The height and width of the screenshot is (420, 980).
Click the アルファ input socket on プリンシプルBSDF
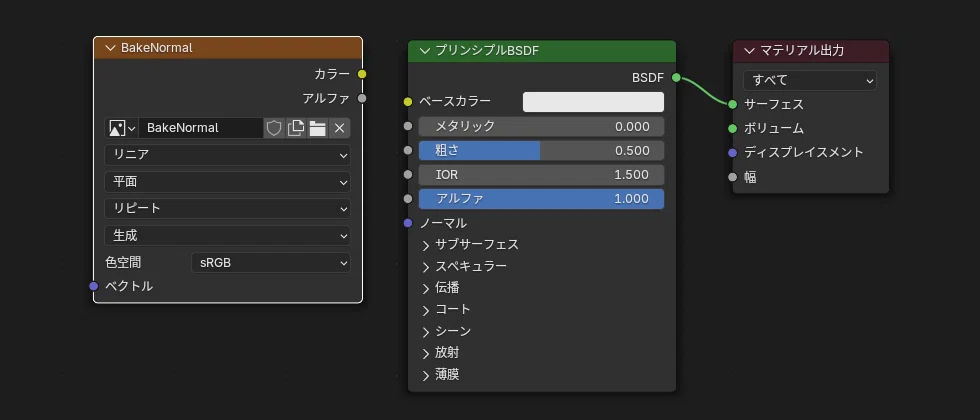pyautogui.click(x=408, y=199)
